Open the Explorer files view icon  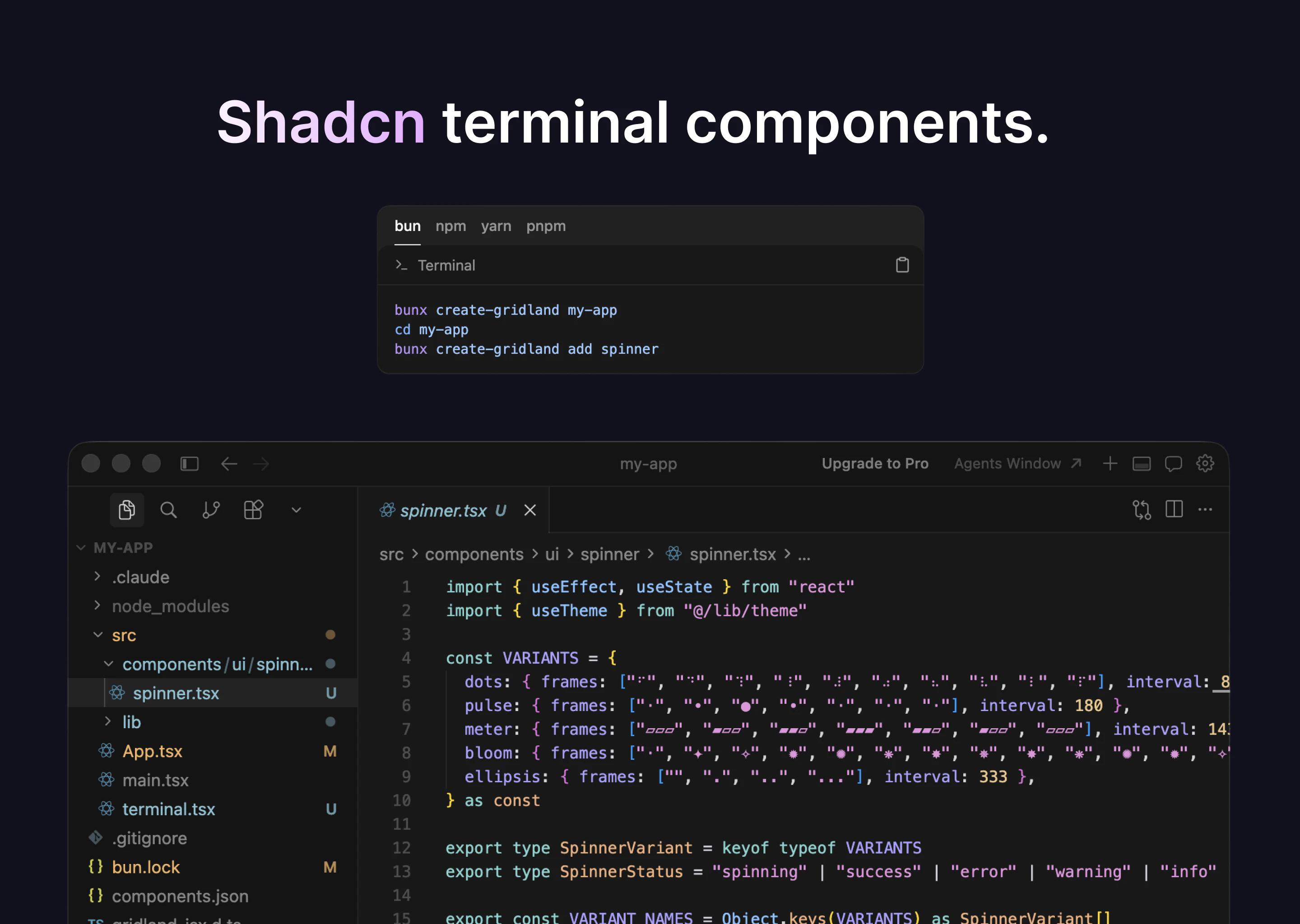[x=126, y=510]
